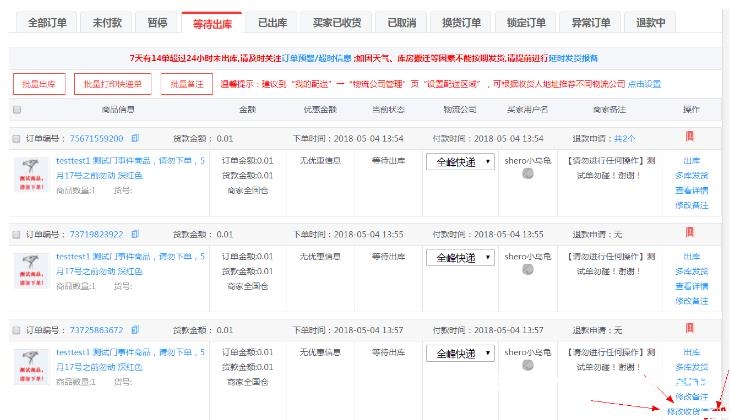Open 全峰快递 dropdown in third order row
The width and height of the screenshot is (731, 420).
(x=459, y=353)
